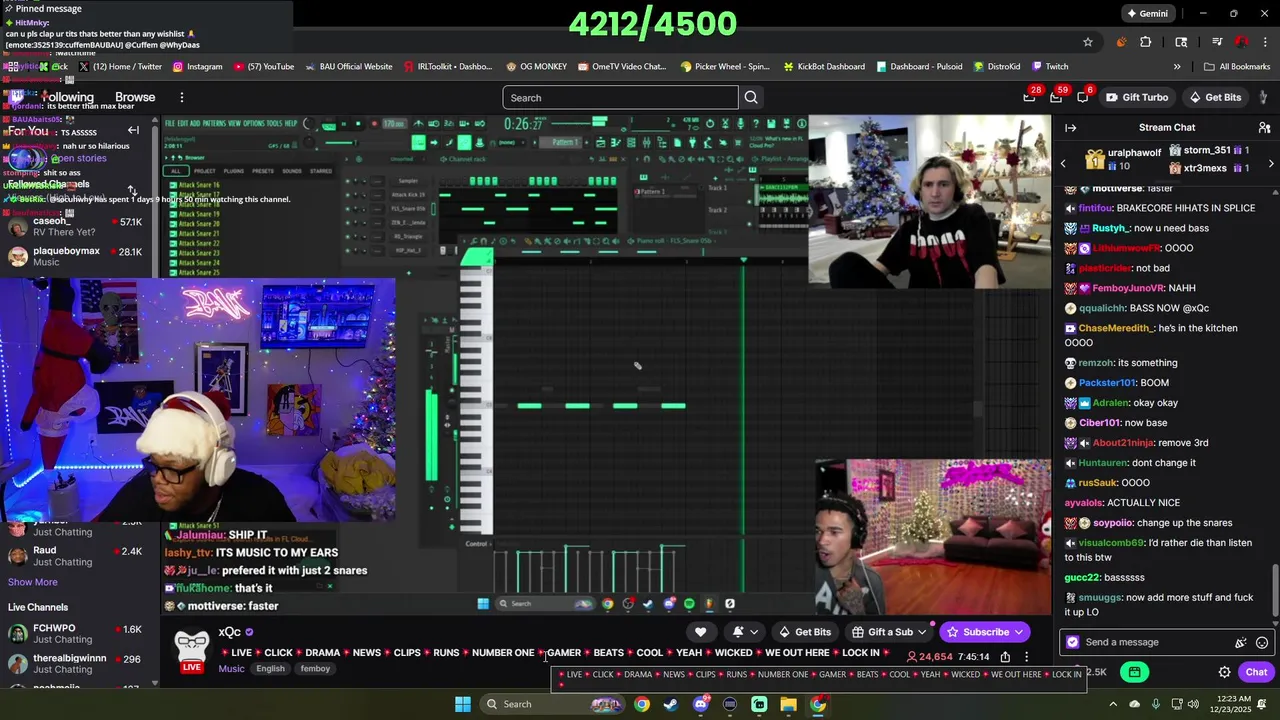
Task: Open Twitch bookmark in bookmarks bar
Action: coord(1049,67)
